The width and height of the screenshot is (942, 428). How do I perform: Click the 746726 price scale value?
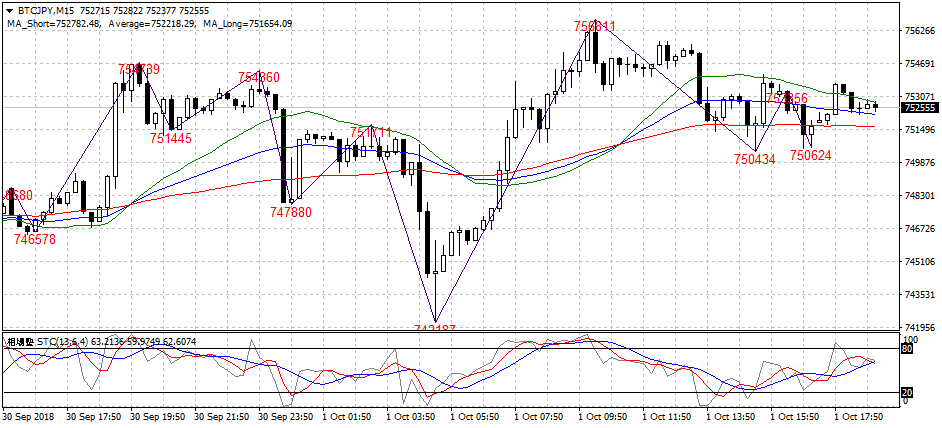click(919, 229)
